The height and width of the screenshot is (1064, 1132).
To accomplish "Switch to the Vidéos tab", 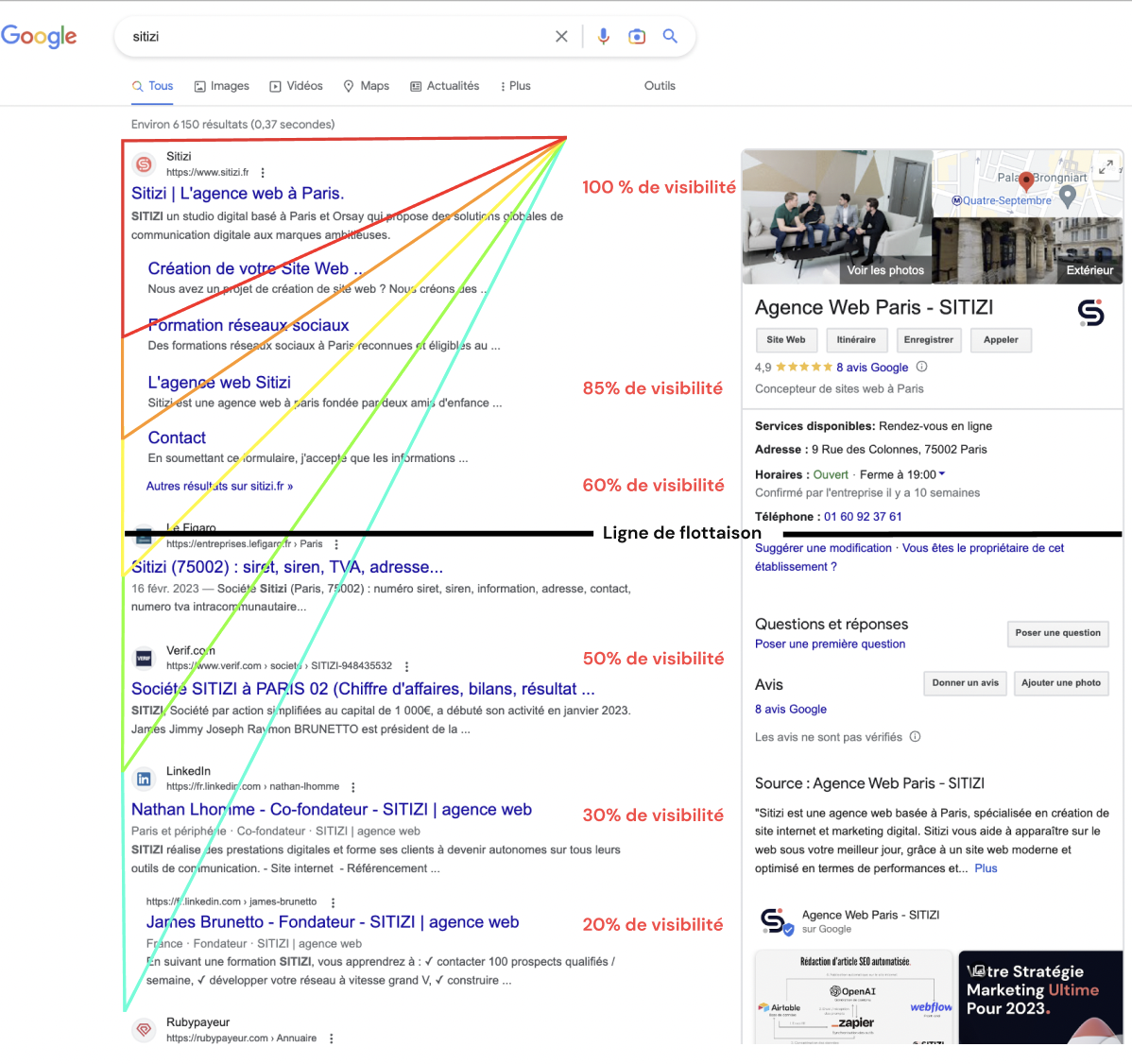I will pyautogui.click(x=296, y=86).
